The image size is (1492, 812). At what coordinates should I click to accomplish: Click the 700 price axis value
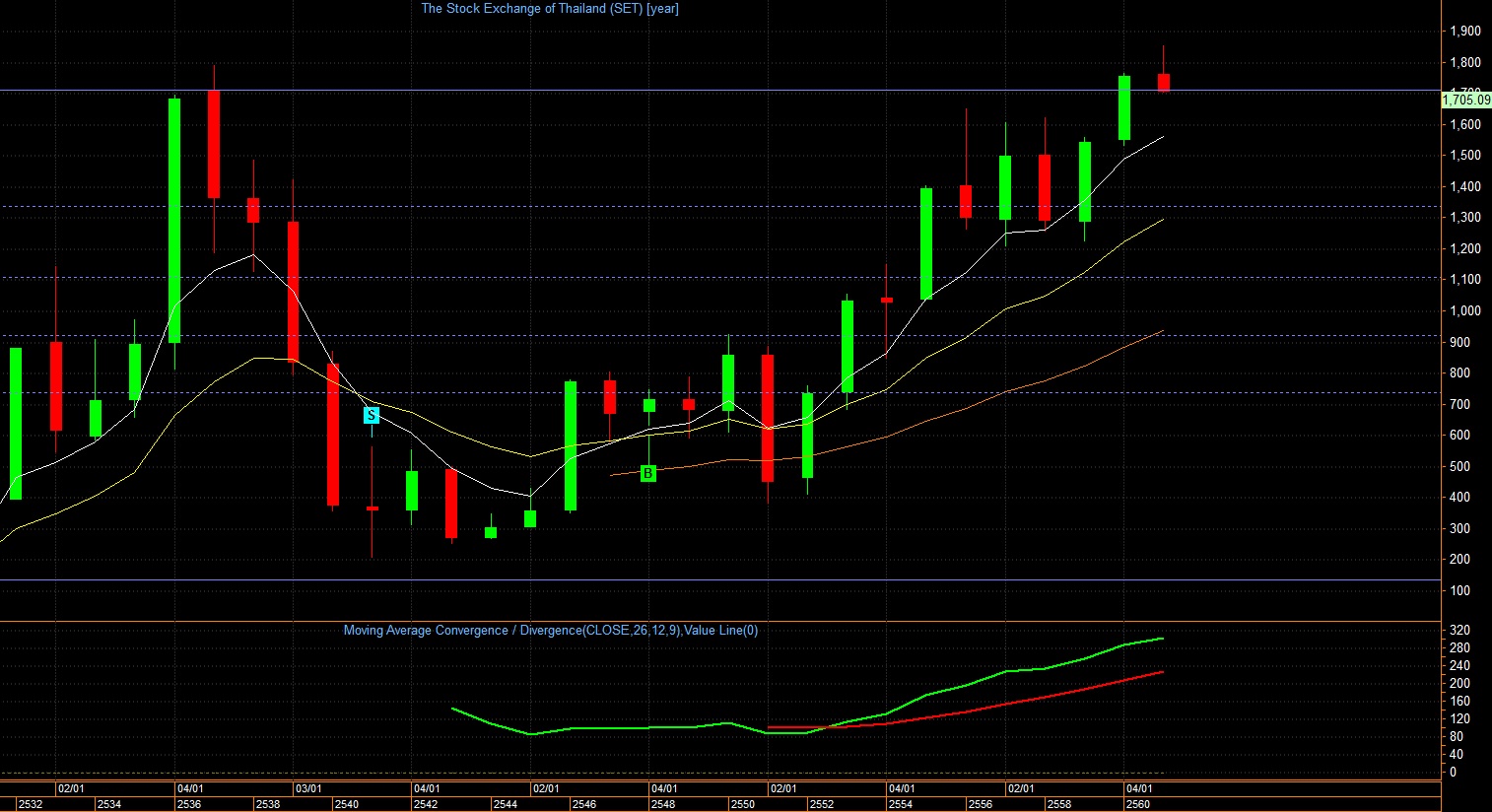point(1460,405)
